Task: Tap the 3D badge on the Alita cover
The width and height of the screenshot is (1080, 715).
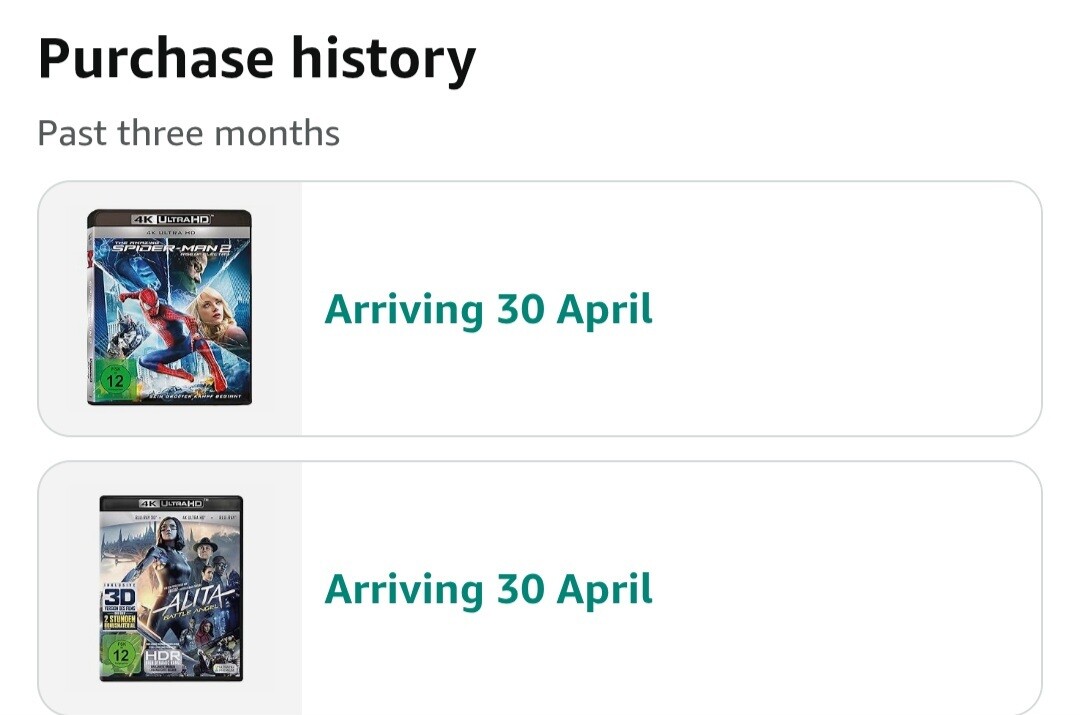Action: pos(118,595)
